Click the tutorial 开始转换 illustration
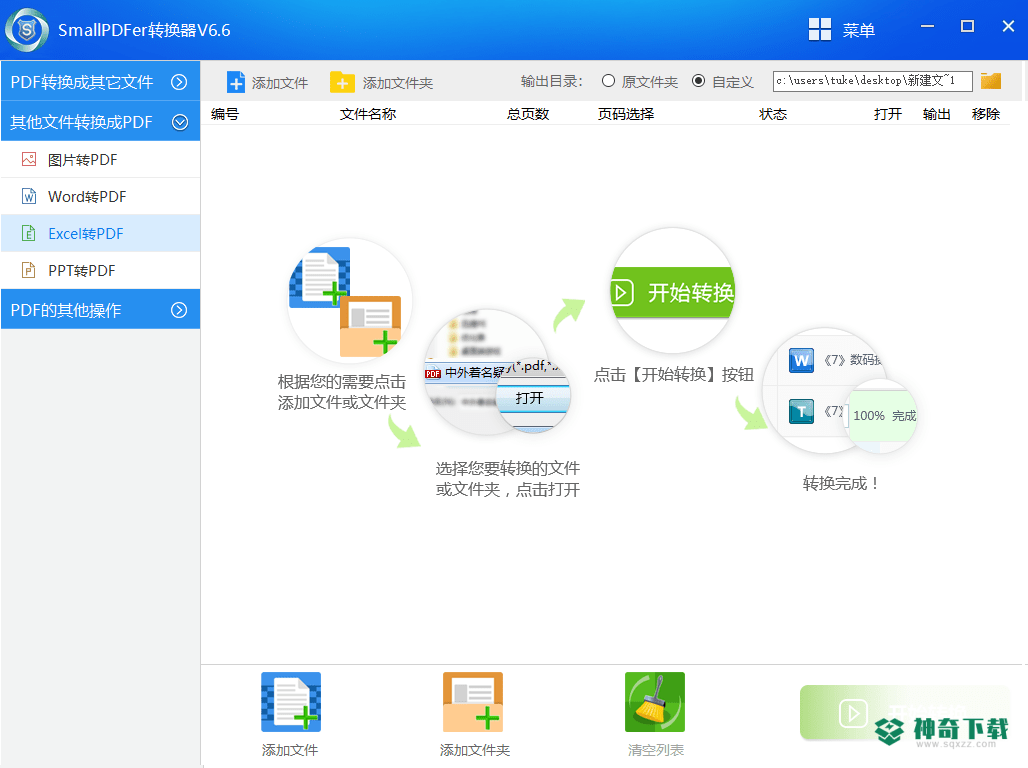Screen dimensions: 1028x768 click(x=673, y=291)
